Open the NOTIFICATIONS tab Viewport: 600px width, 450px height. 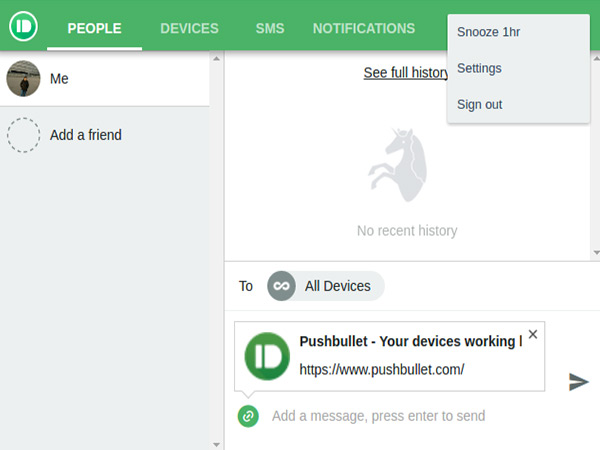point(364,28)
